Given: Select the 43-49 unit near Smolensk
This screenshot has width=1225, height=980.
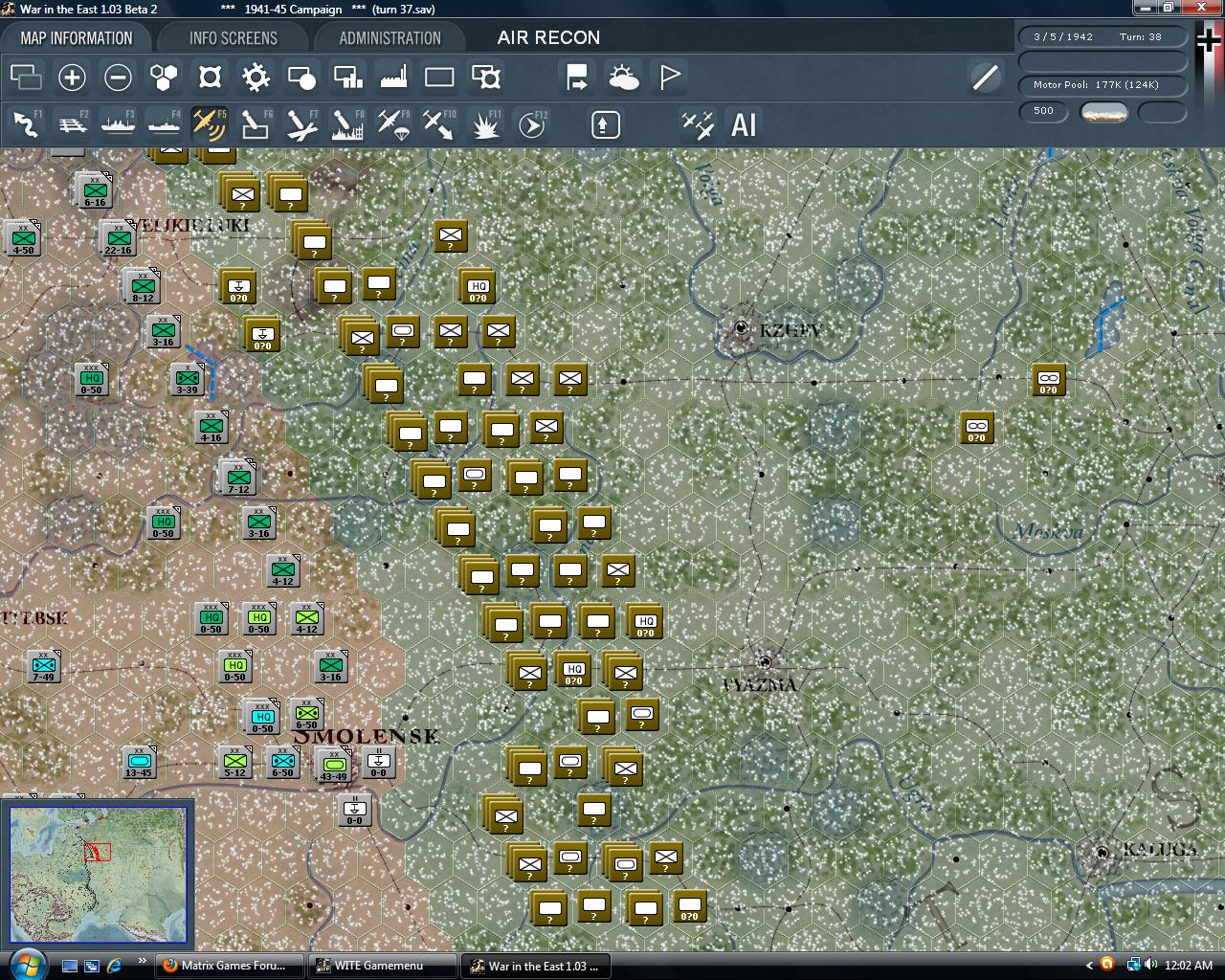Looking at the screenshot, I should [x=334, y=765].
